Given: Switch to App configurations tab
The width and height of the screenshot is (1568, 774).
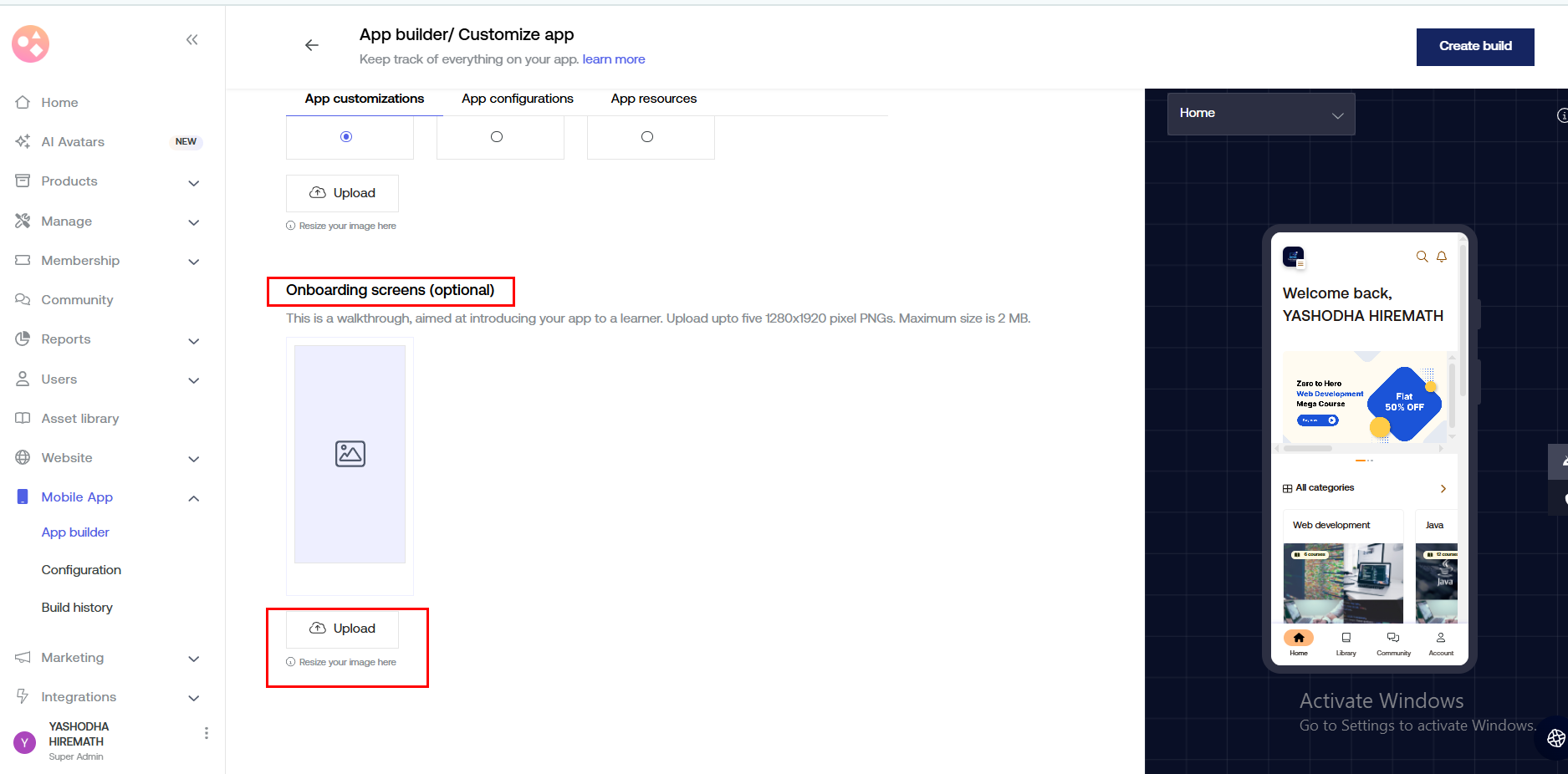Looking at the screenshot, I should [x=517, y=99].
